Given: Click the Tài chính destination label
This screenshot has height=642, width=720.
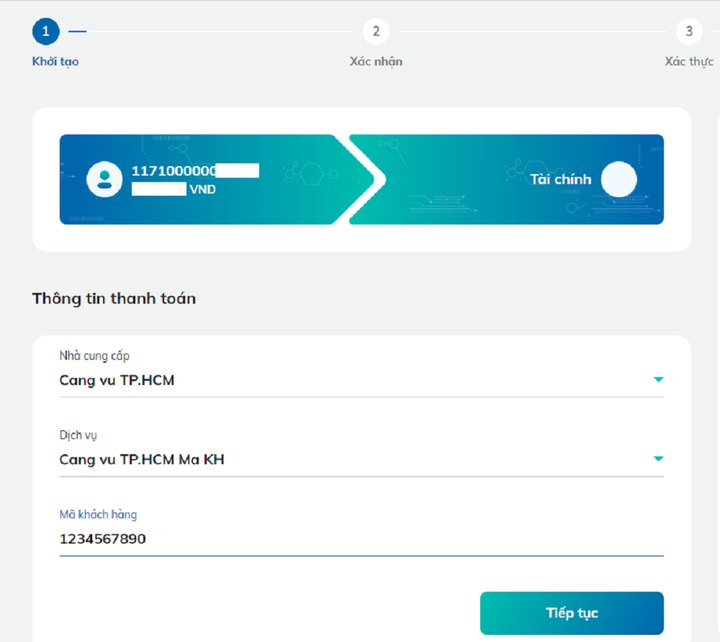Looking at the screenshot, I should click(560, 180).
